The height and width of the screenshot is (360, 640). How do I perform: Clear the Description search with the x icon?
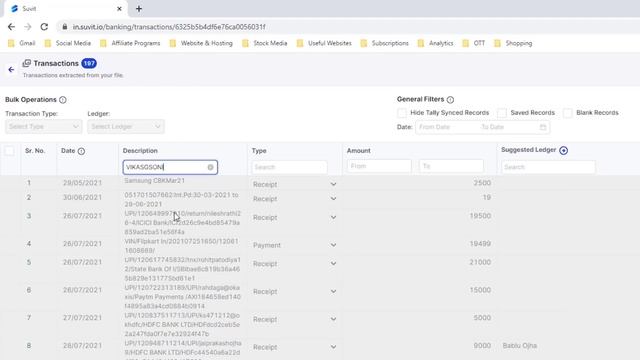coord(210,167)
